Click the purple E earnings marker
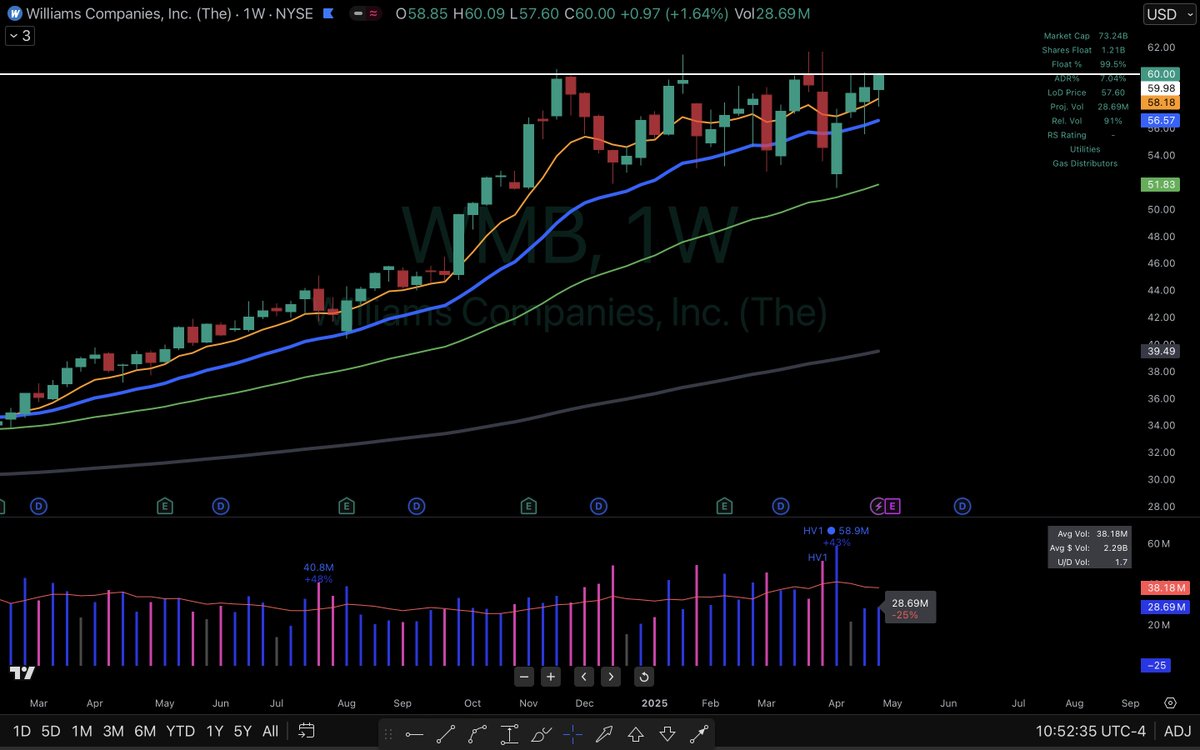Screen dimensions: 1200x750 [893, 506]
